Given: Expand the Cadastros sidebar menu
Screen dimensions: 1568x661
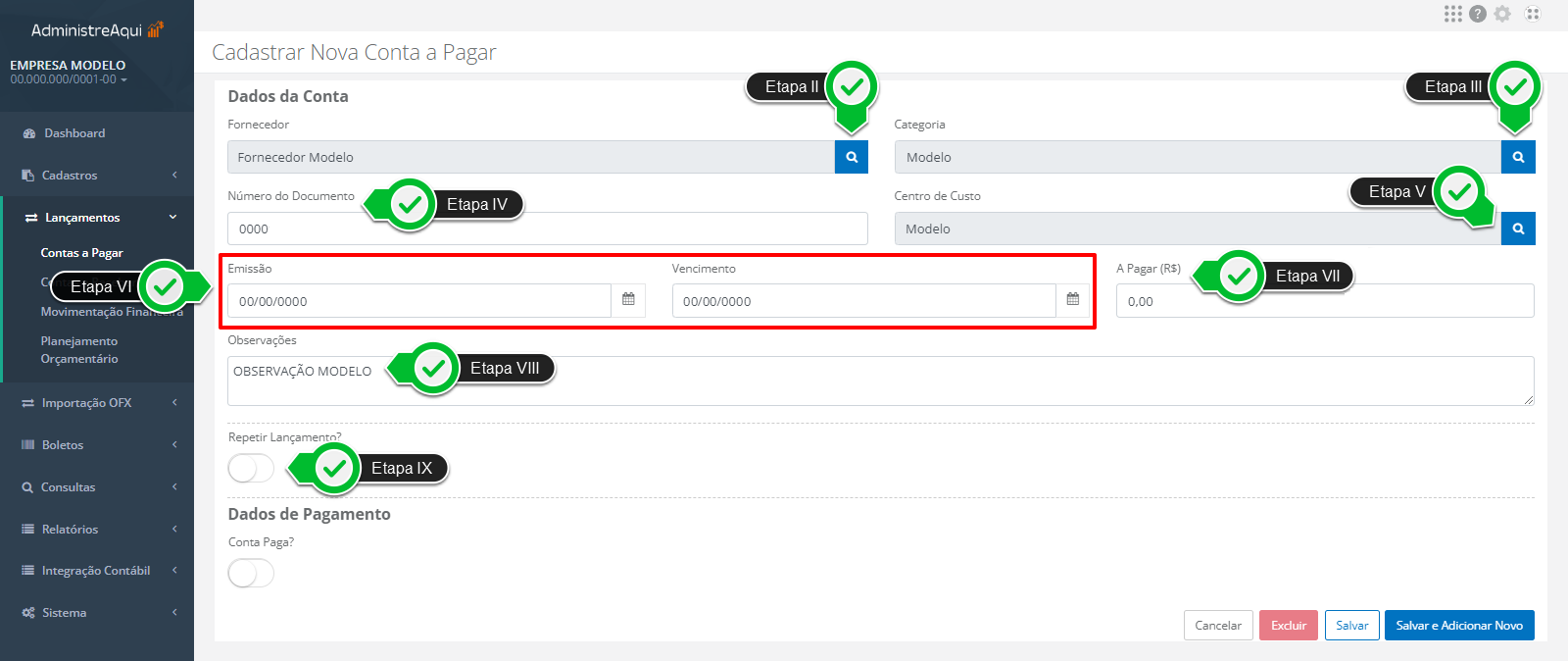Looking at the screenshot, I should click(x=98, y=176).
